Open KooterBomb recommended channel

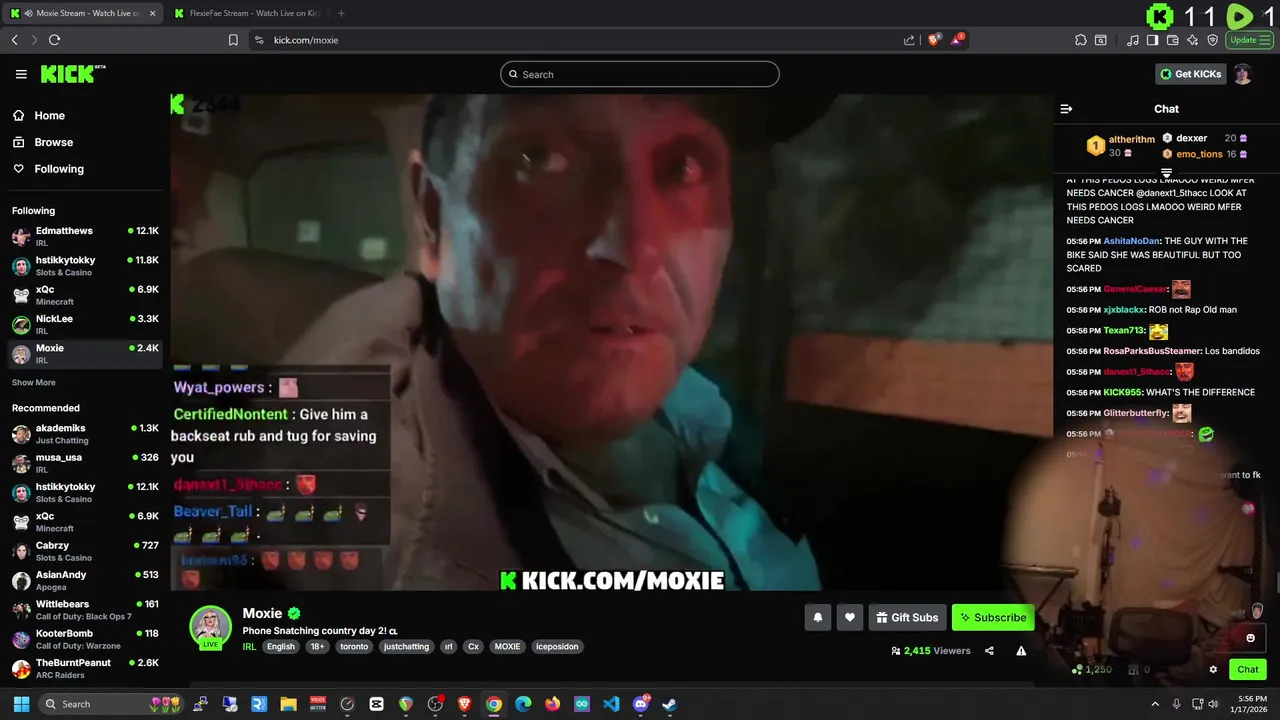click(84, 638)
